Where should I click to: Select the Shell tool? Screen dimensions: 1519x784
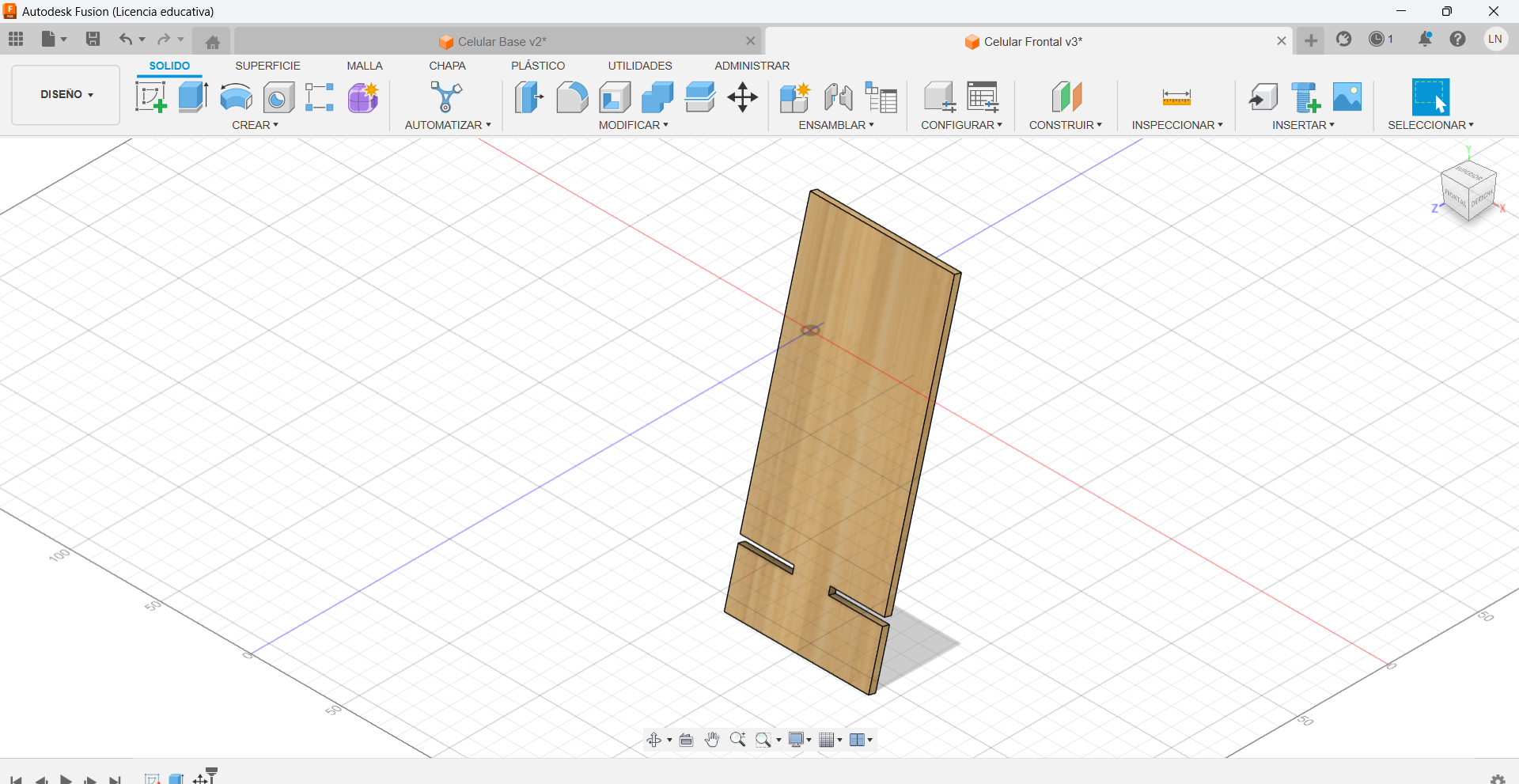coord(615,97)
